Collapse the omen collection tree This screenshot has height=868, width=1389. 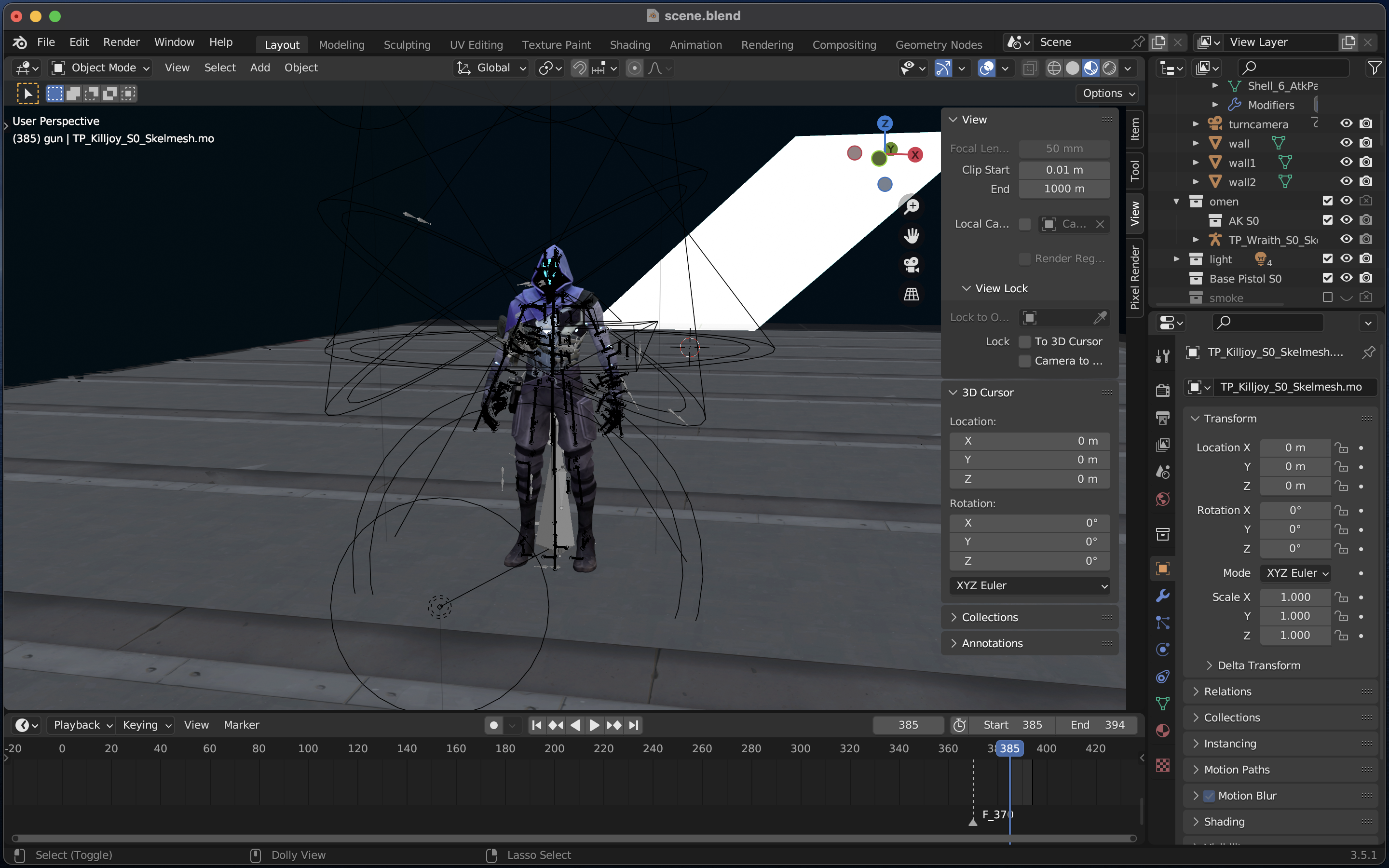click(1176, 202)
